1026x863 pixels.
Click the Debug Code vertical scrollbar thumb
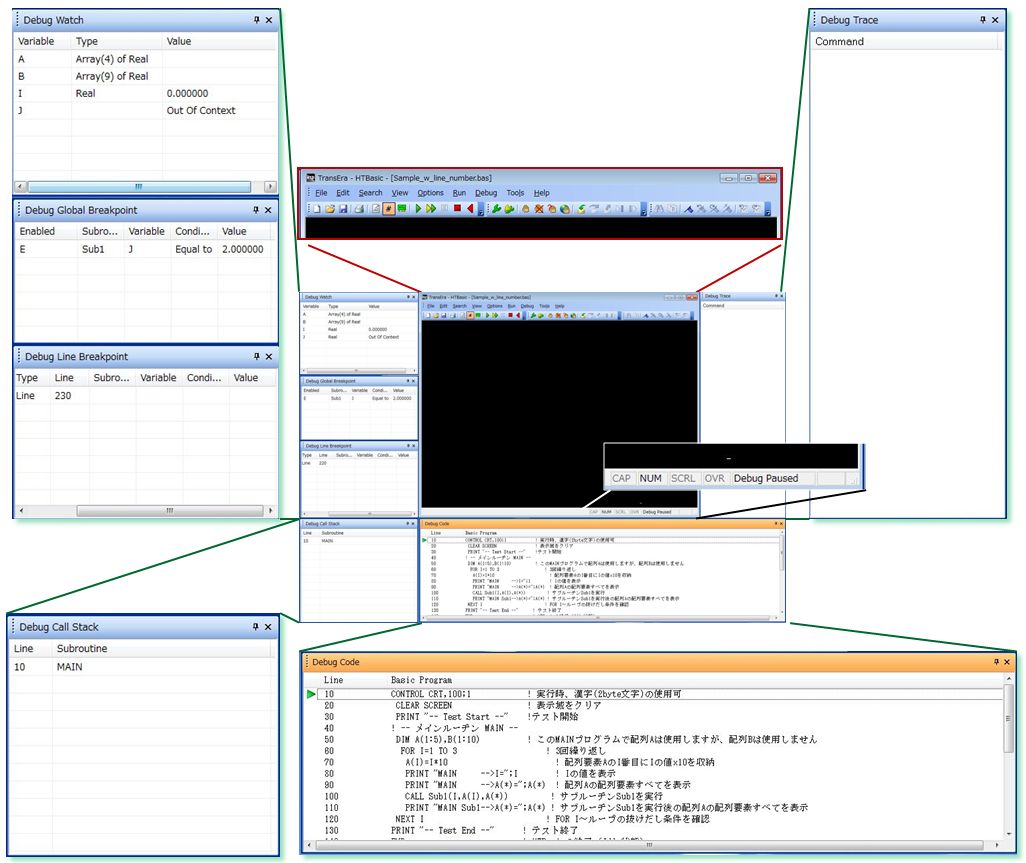1008,718
